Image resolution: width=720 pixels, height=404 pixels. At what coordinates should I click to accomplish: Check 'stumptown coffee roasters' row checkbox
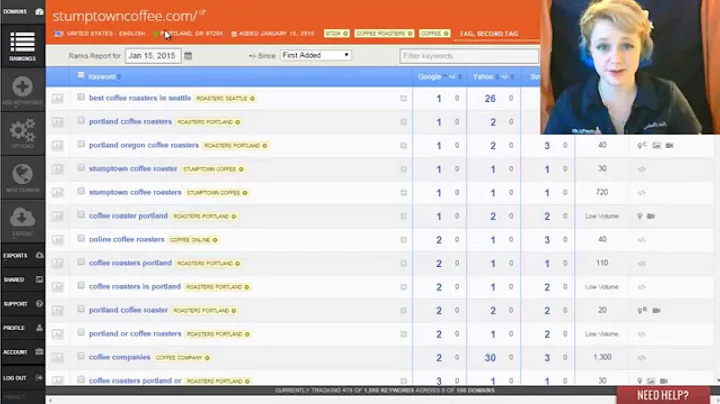point(81,191)
